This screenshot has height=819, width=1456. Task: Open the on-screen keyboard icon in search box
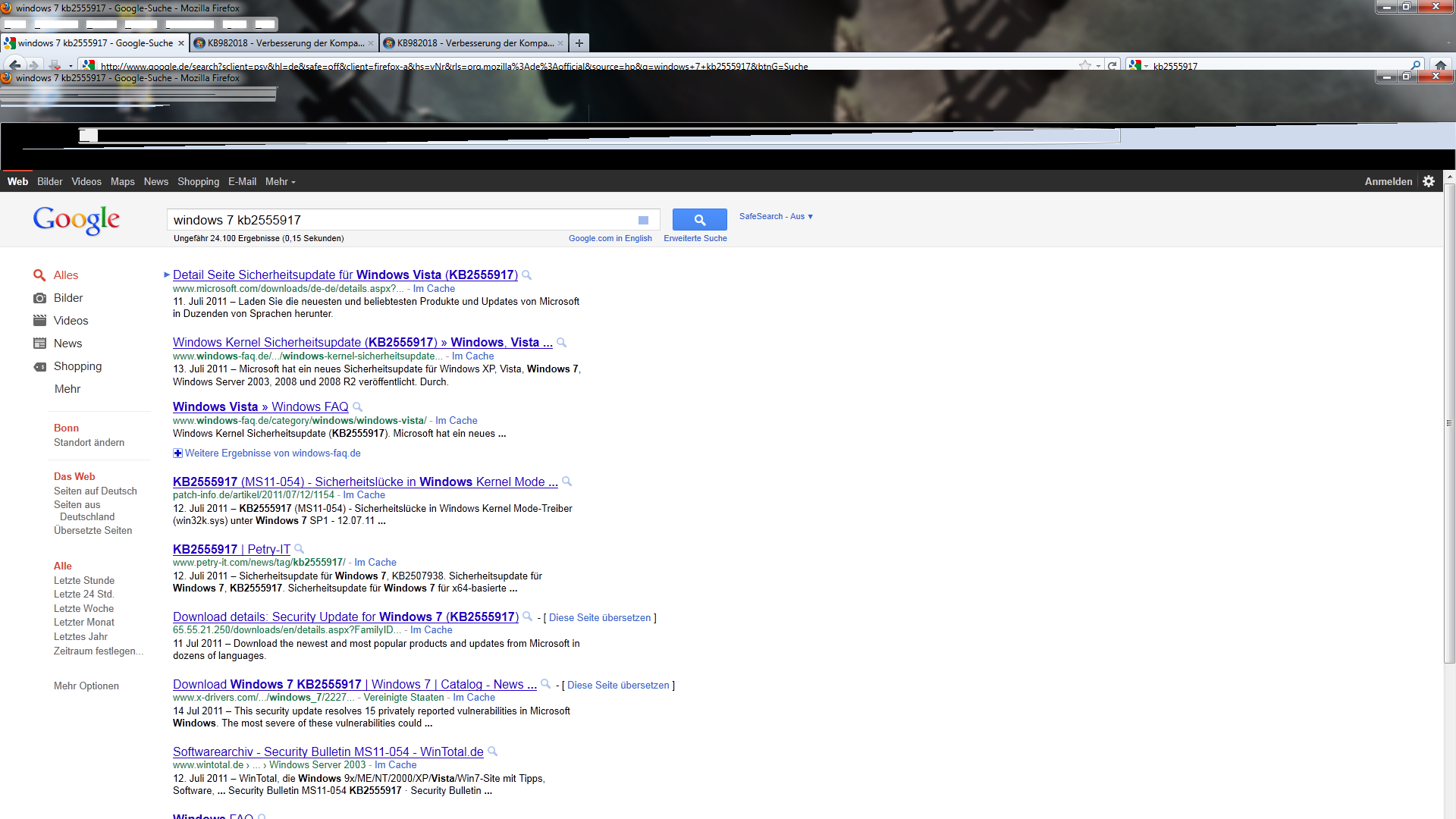coord(643,220)
